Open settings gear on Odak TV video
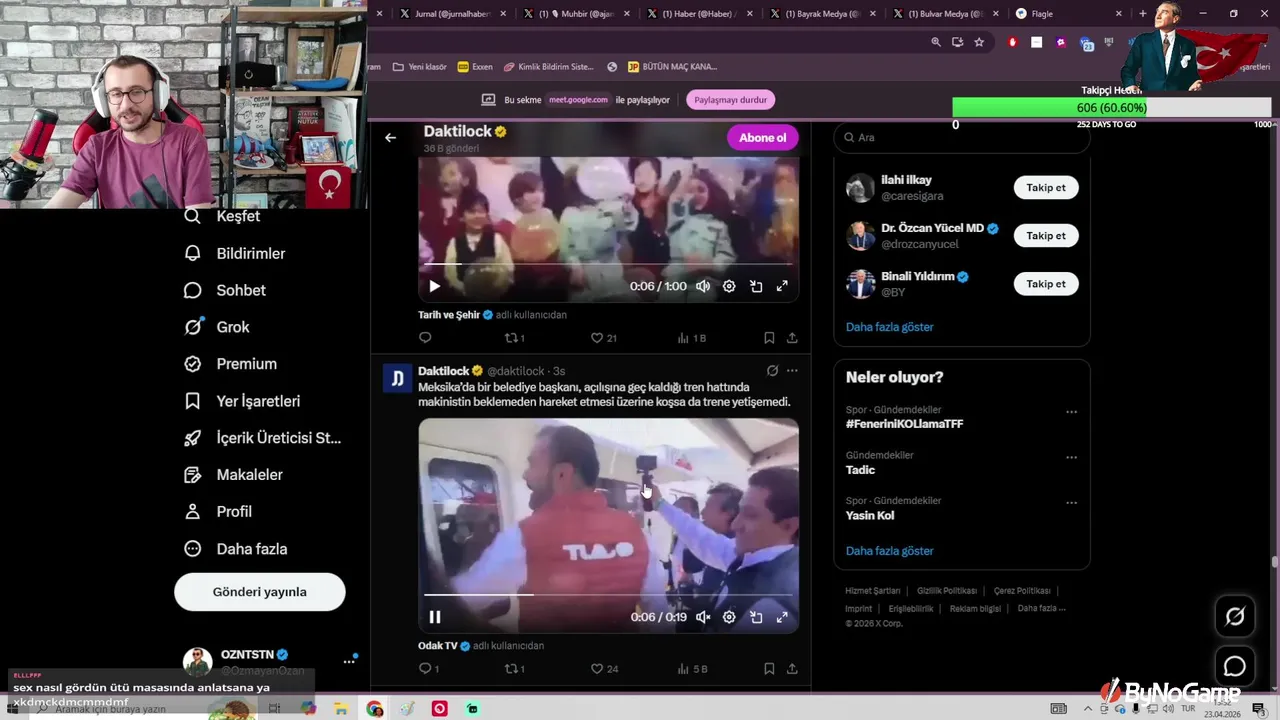Image resolution: width=1280 pixels, height=720 pixels. 729,617
